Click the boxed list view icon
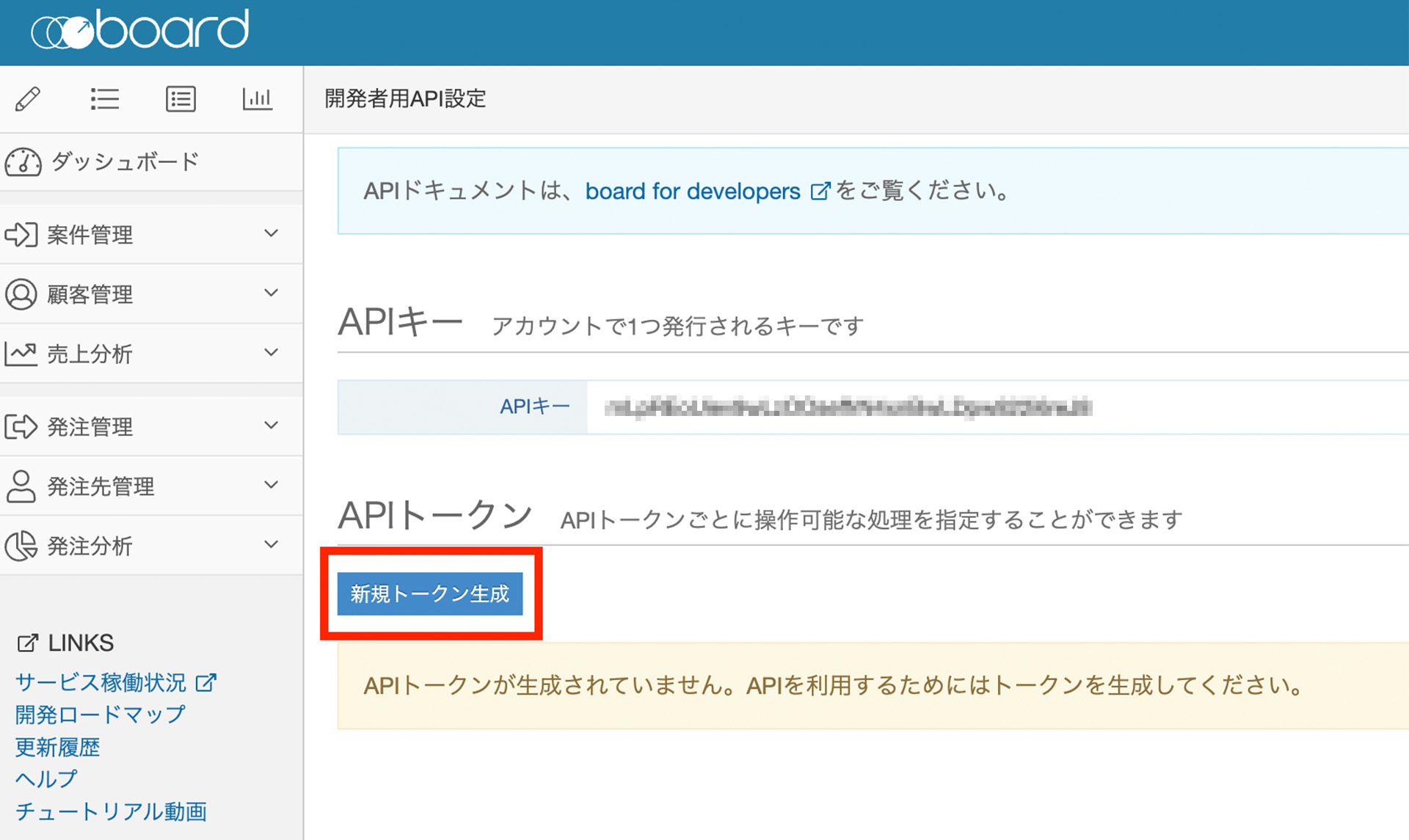The height and width of the screenshot is (840, 1409). coord(181,98)
